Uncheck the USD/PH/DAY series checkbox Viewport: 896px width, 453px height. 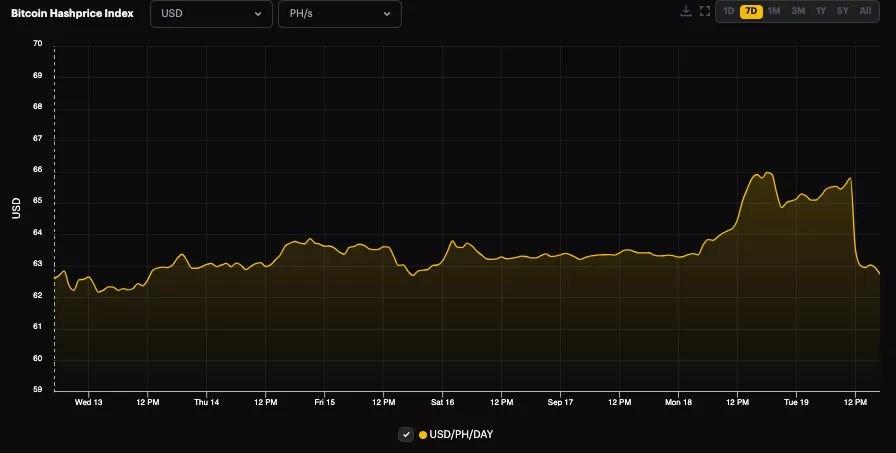tap(405, 434)
